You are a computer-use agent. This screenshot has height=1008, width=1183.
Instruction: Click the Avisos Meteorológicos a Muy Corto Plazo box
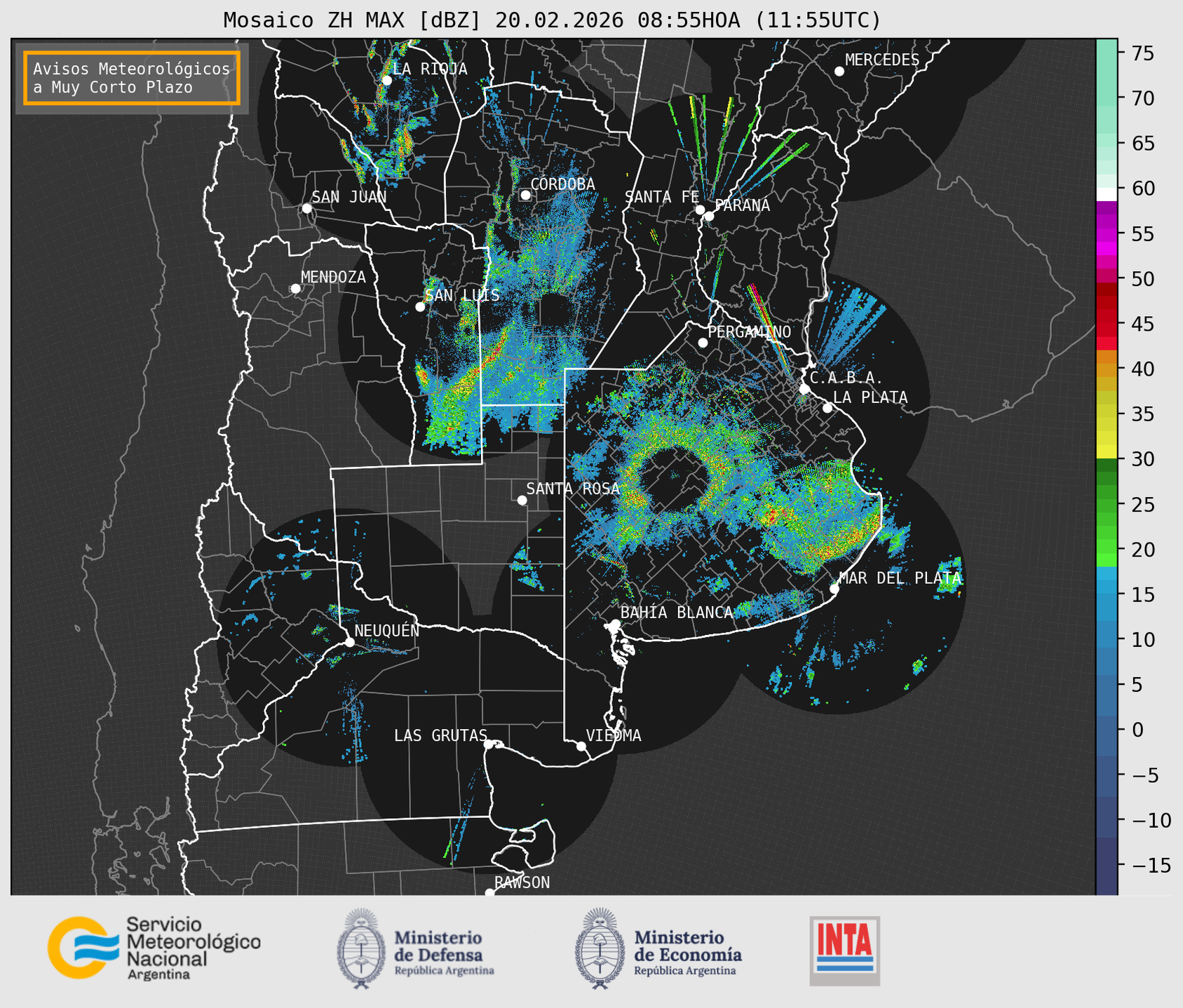[132, 78]
